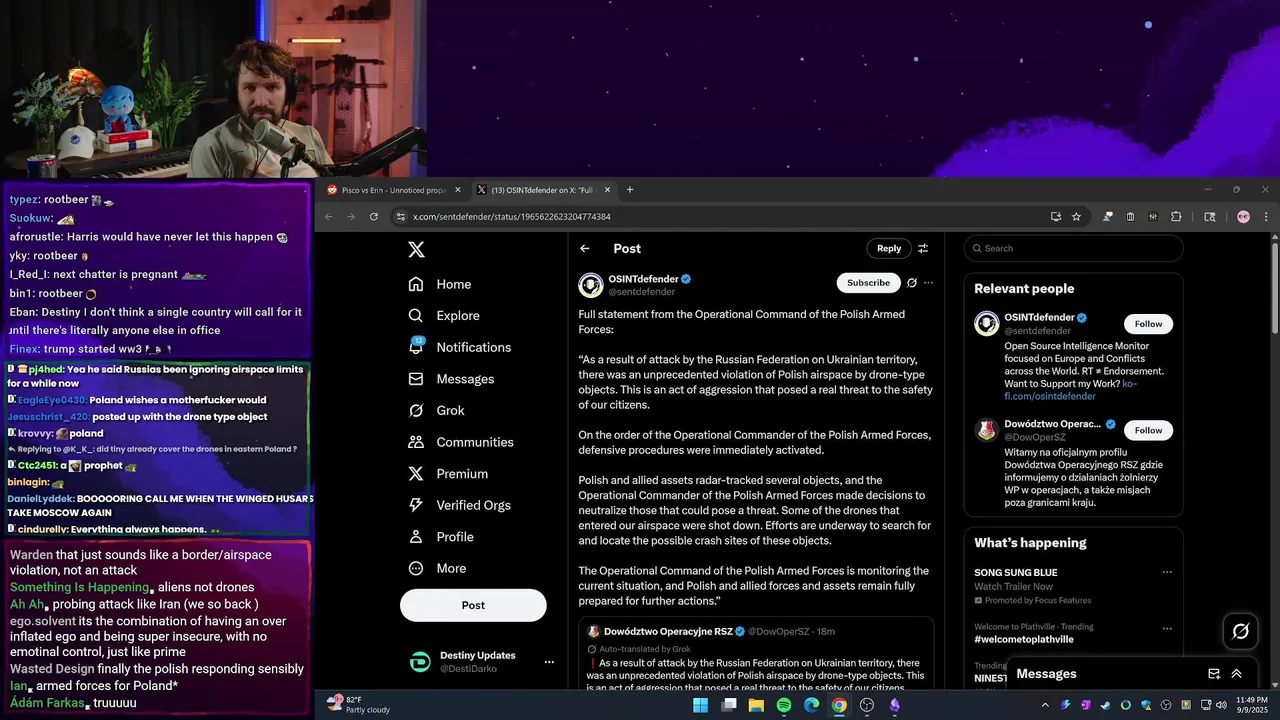The image size is (1280, 720).
Task: Click the install app icon in address bar
Action: tap(1056, 216)
